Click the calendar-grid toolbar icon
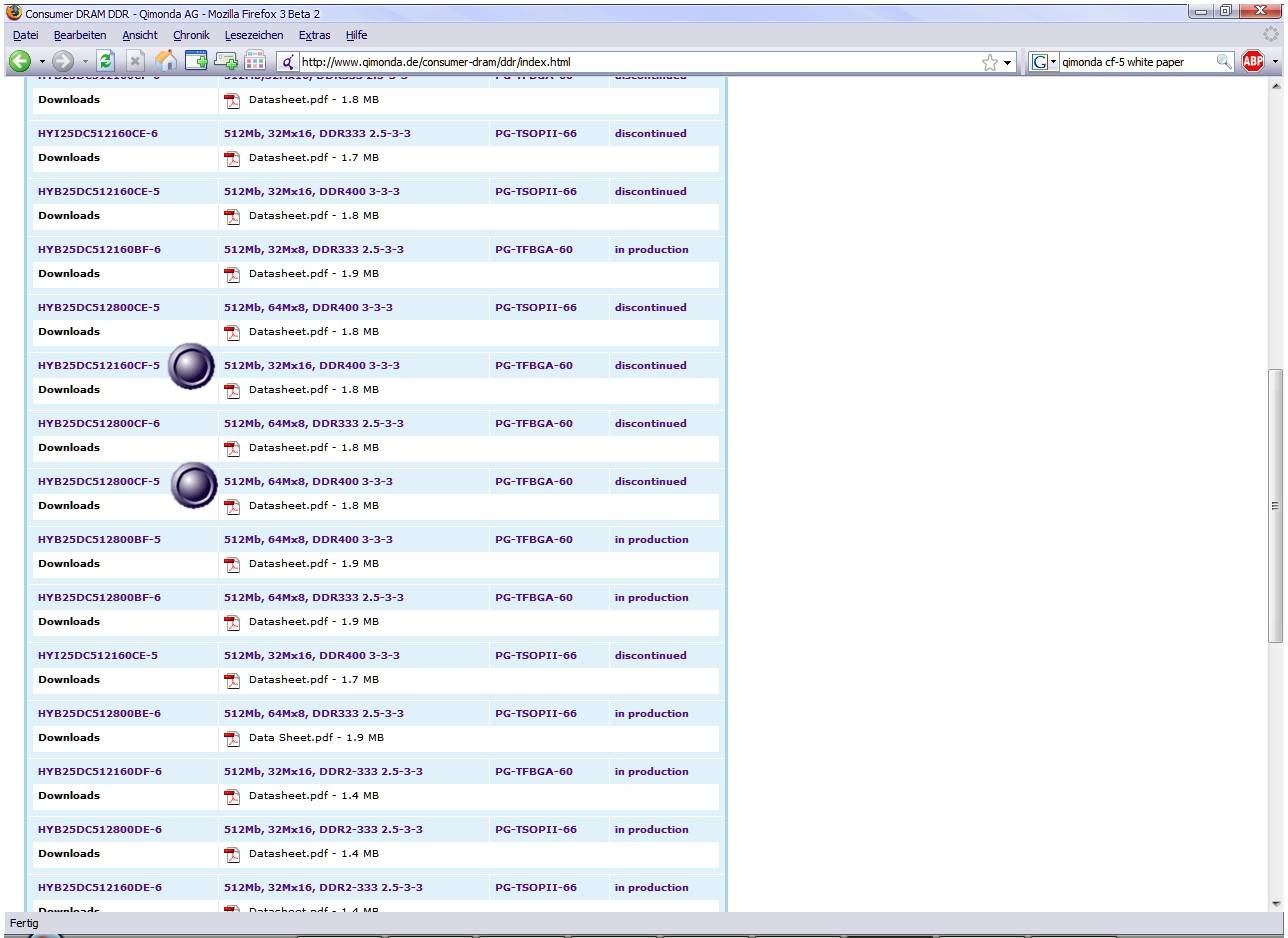This screenshot has width=1288, height=938. [x=255, y=62]
